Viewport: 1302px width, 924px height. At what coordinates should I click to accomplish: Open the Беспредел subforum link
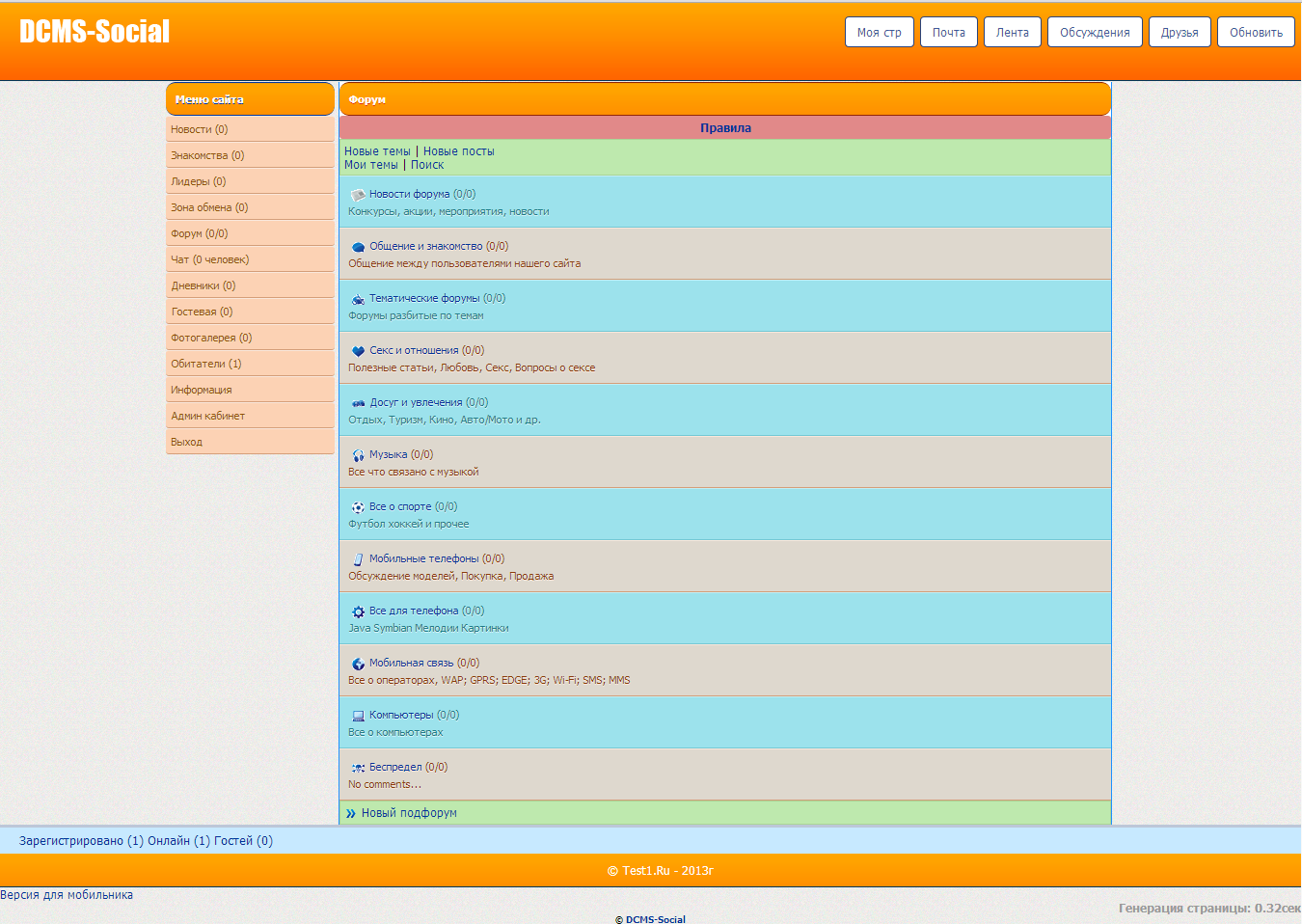coord(395,767)
